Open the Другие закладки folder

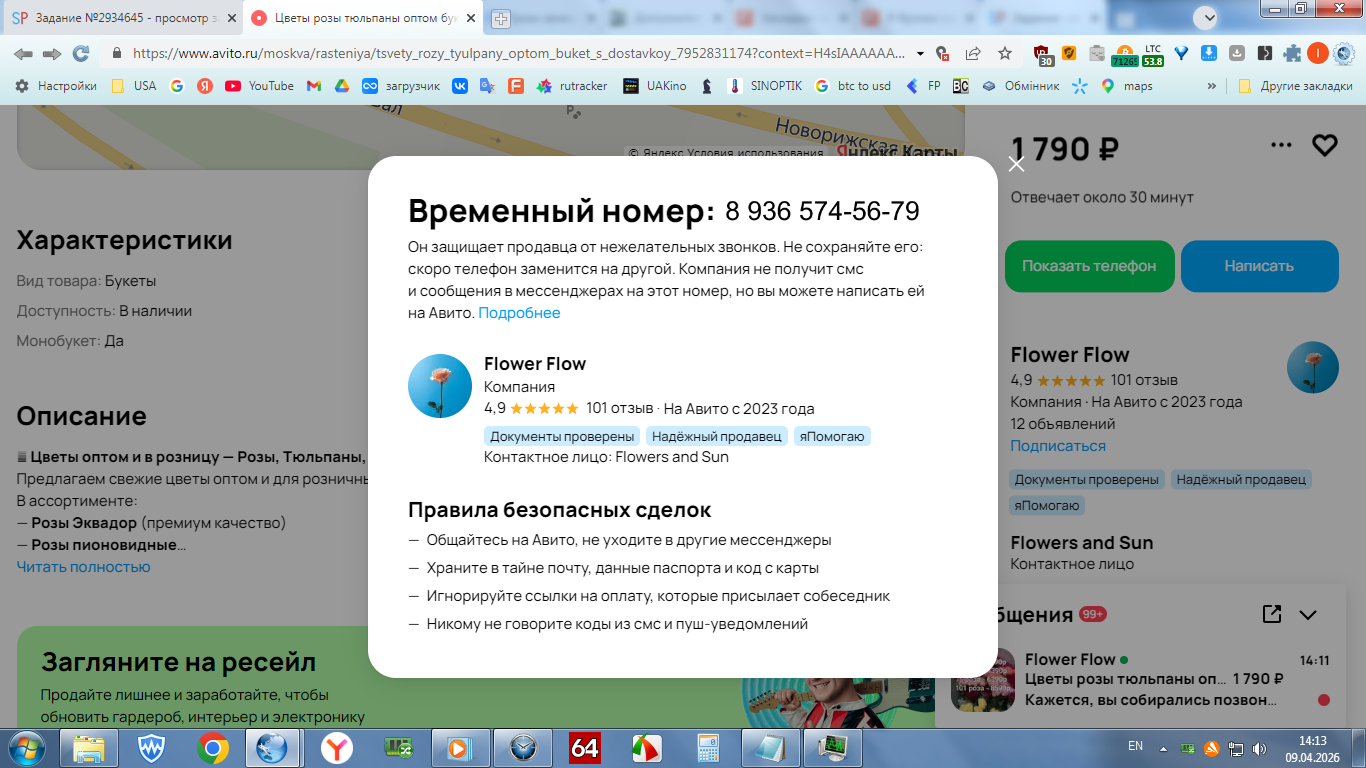(x=1294, y=86)
